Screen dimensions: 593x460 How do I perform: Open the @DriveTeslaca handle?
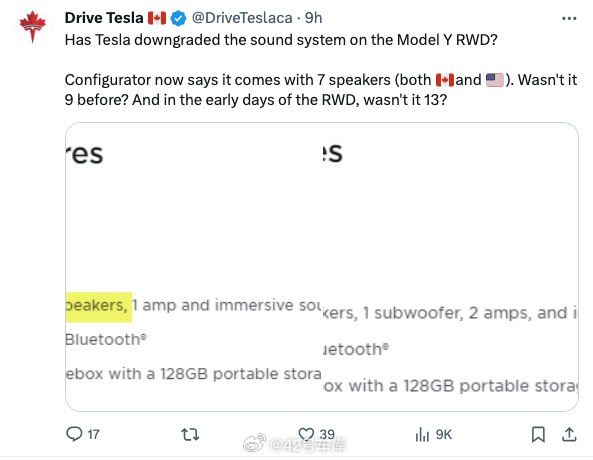click(242, 18)
